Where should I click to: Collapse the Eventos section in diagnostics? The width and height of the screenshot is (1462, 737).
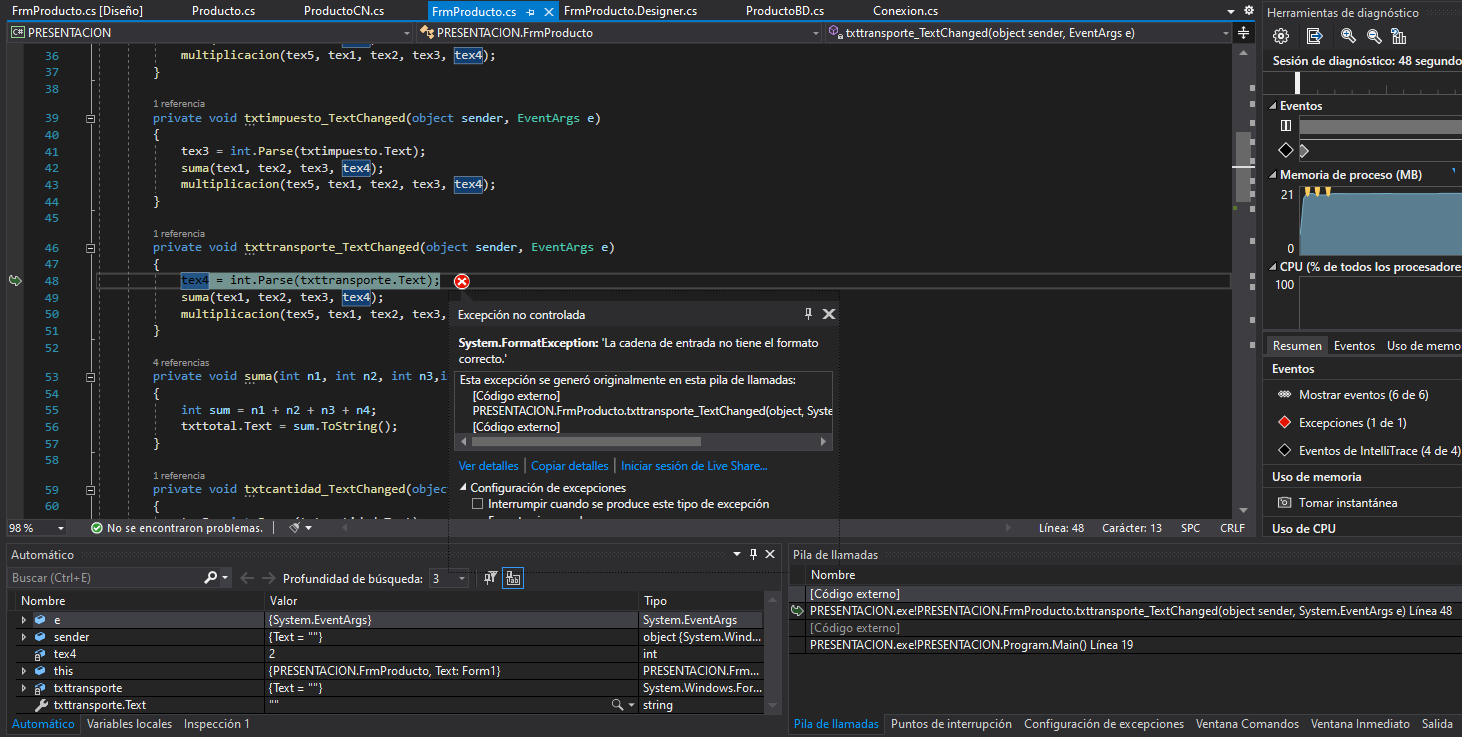1273,106
